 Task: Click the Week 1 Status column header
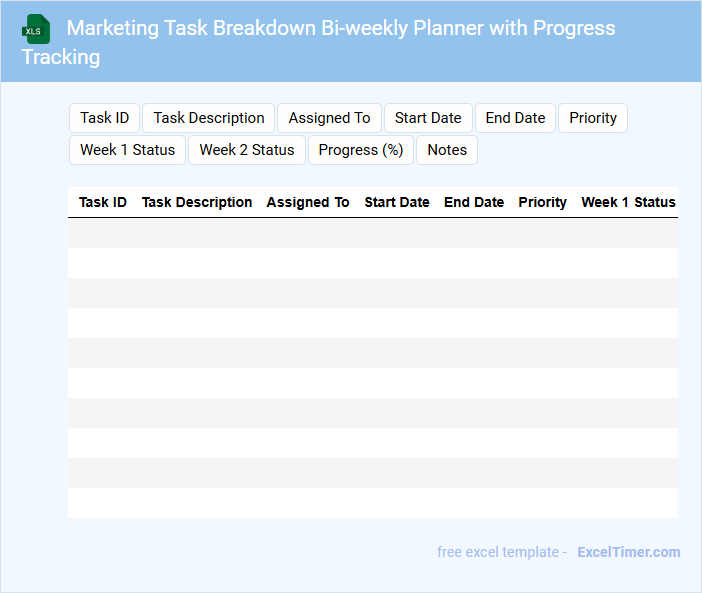[x=628, y=202]
